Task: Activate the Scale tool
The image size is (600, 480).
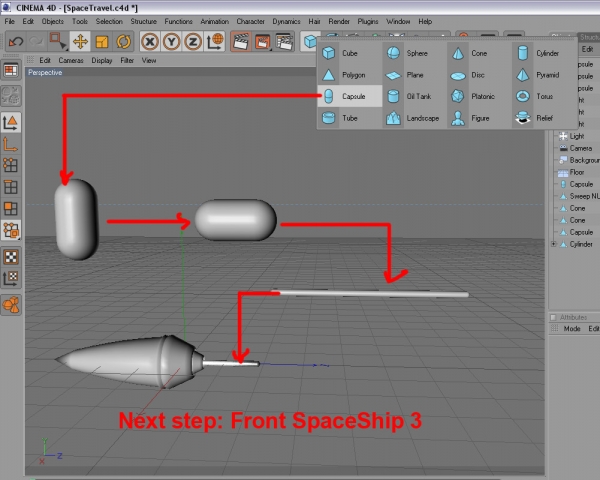Action: pyautogui.click(x=102, y=41)
